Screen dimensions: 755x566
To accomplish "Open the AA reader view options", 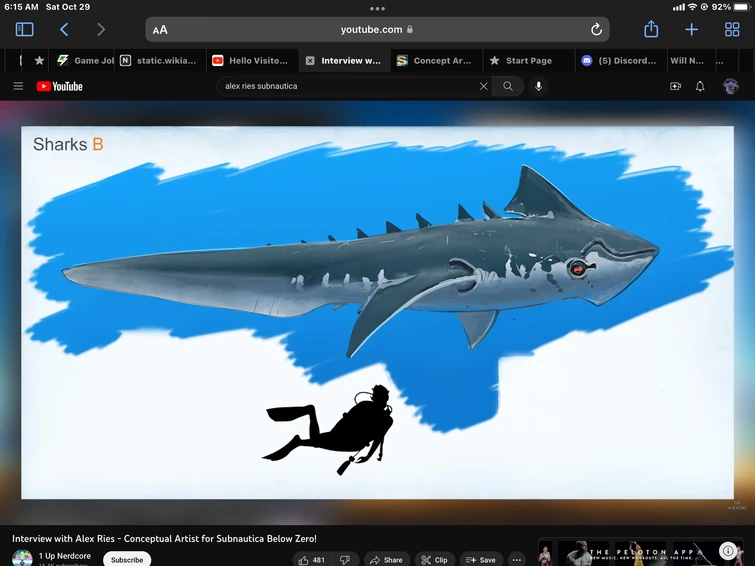I will 160,30.
